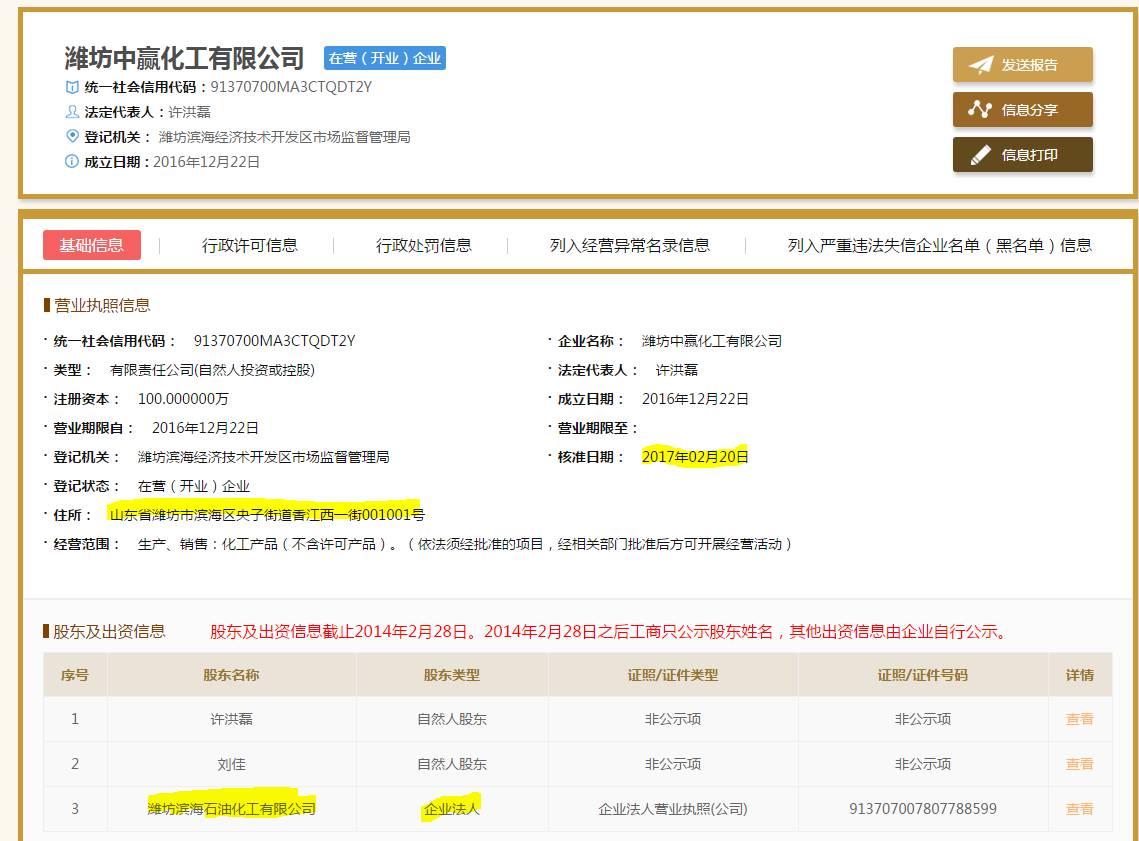The image size is (1139, 841).
Task: Click the person icon beside 法定代表人
Action: coord(72,112)
